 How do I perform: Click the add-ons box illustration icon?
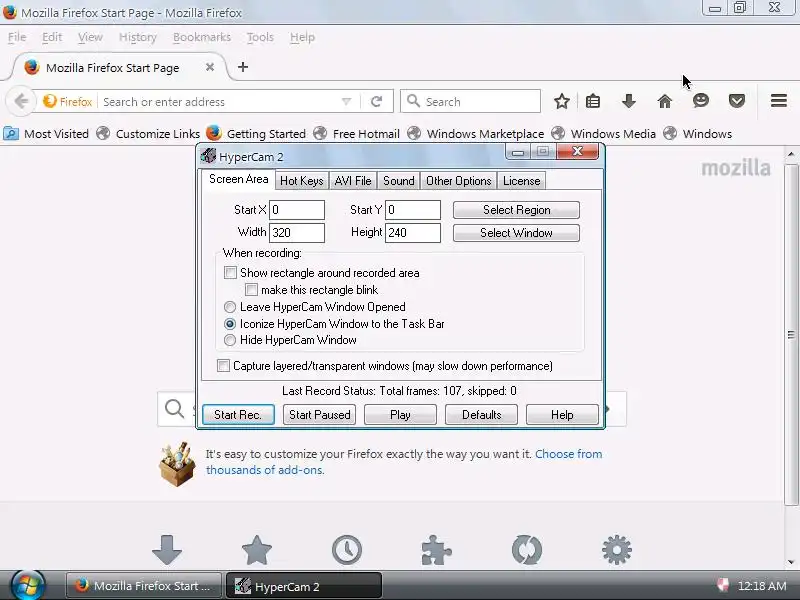tap(177, 464)
